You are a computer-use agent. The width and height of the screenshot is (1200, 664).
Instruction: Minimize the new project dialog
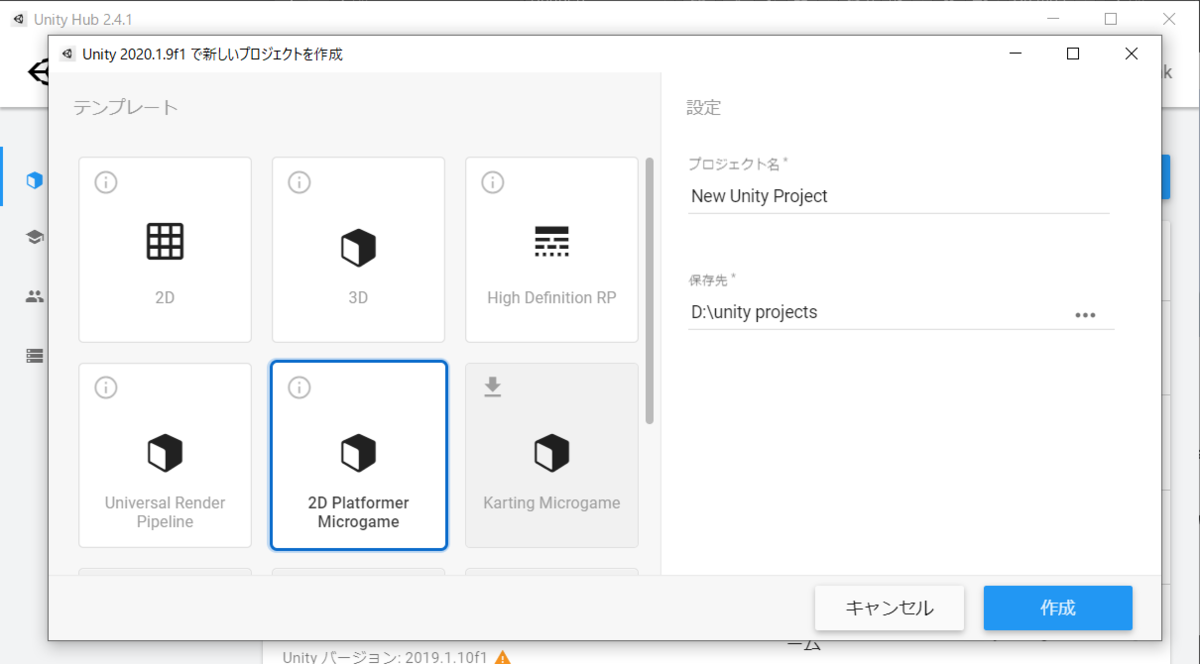(x=1015, y=54)
